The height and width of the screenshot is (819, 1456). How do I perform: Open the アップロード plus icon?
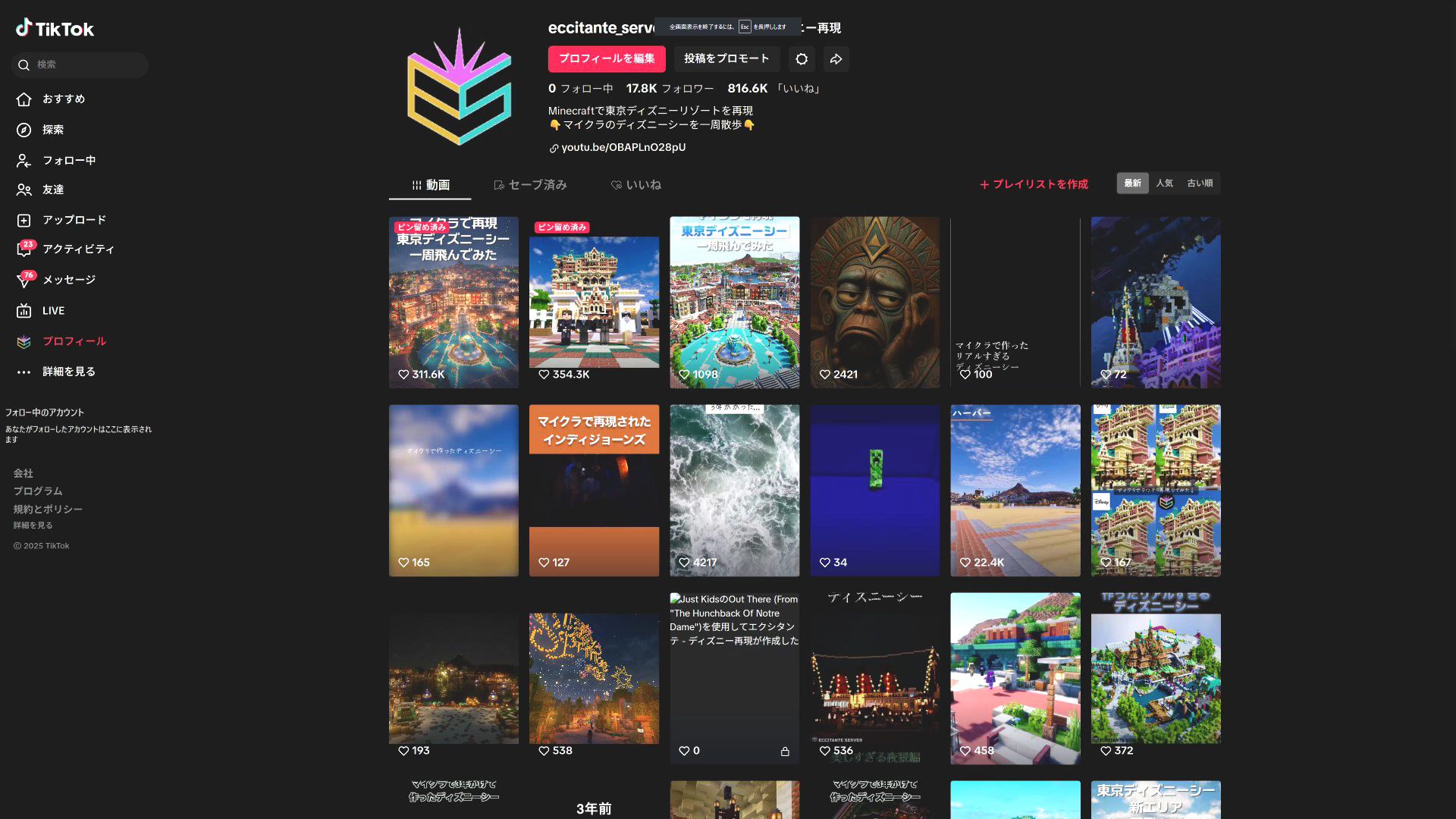tap(24, 220)
